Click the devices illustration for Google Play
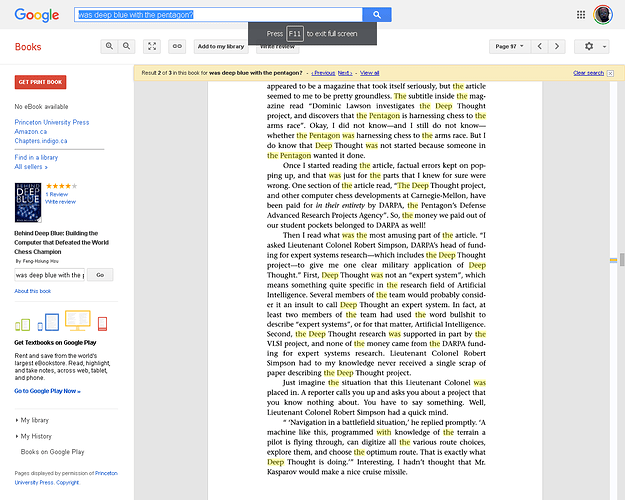The height and width of the screenshot is (500, 625). (x=61, y=321)
